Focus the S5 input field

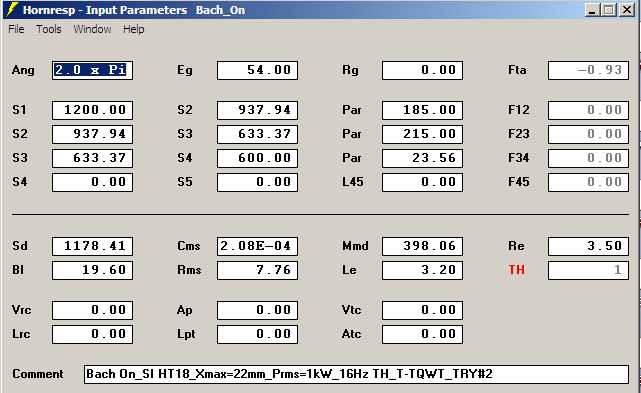click(258, 182)
